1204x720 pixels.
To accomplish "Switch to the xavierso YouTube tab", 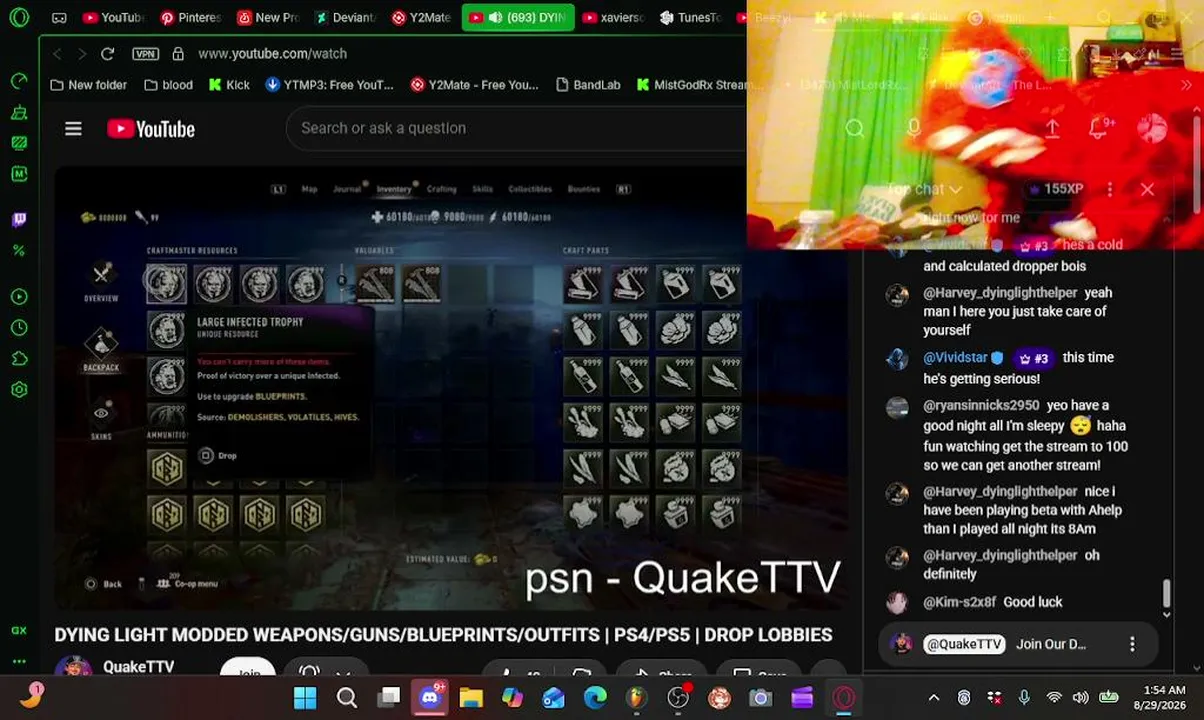I will pos(614,17).
